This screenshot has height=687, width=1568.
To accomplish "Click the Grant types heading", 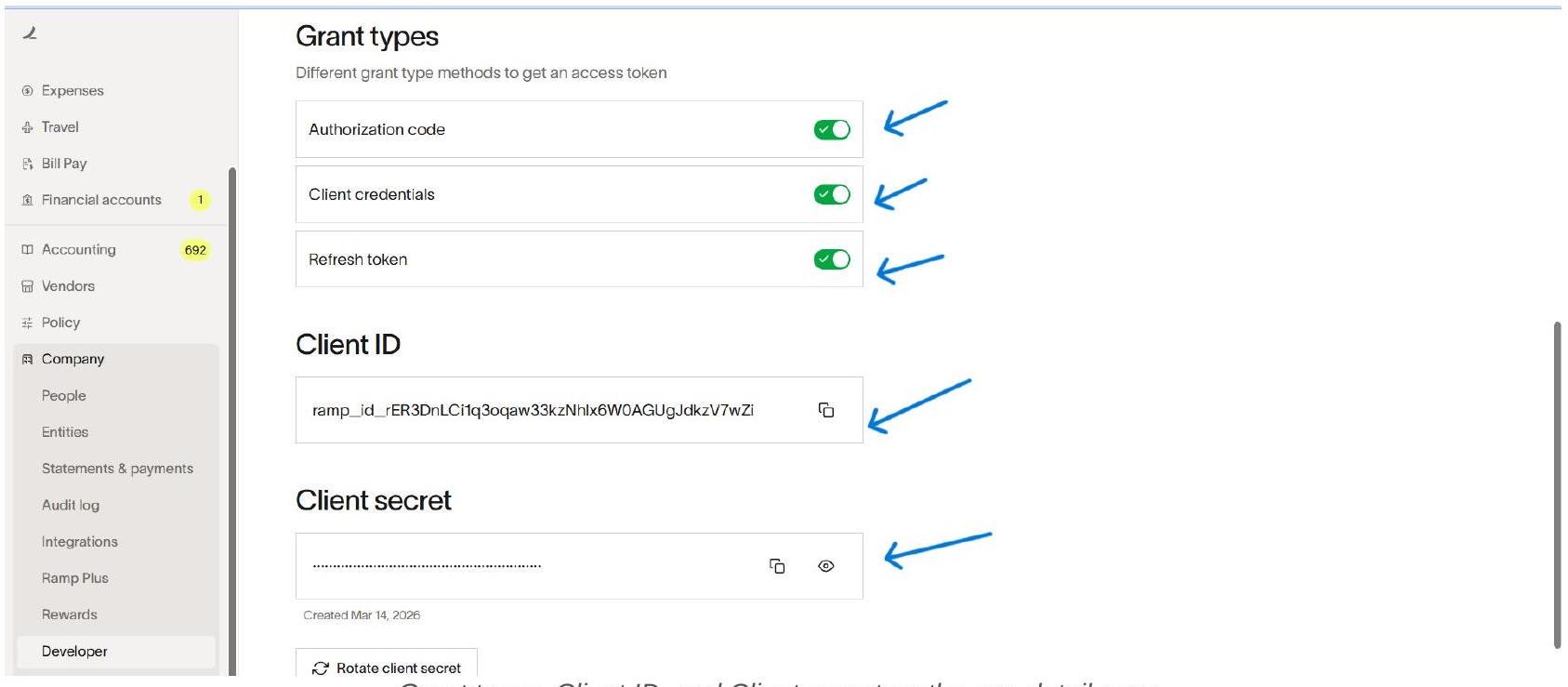I will pyautogui.click(x=367, y=37).
